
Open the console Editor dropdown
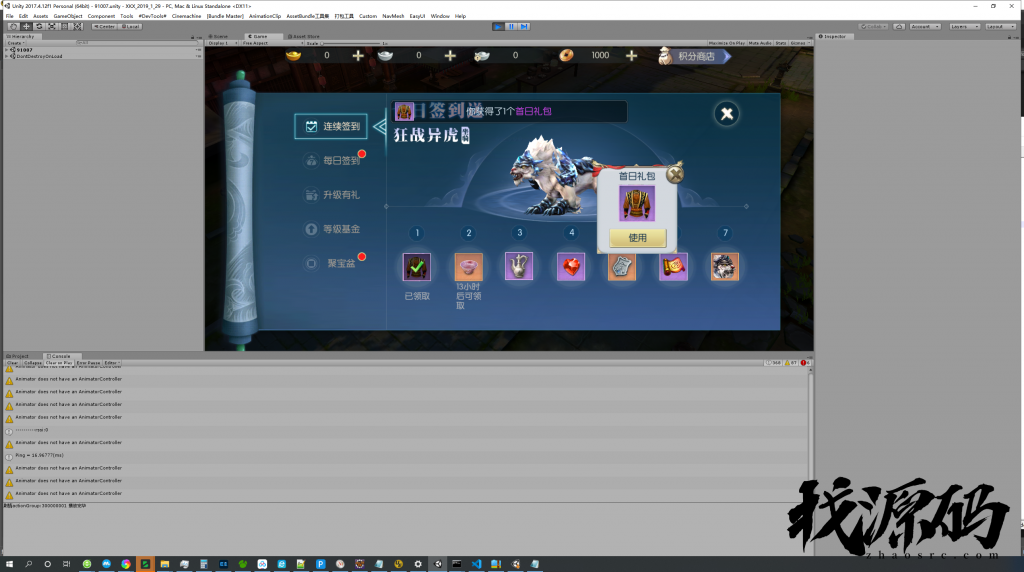click(x=112, y=362)
